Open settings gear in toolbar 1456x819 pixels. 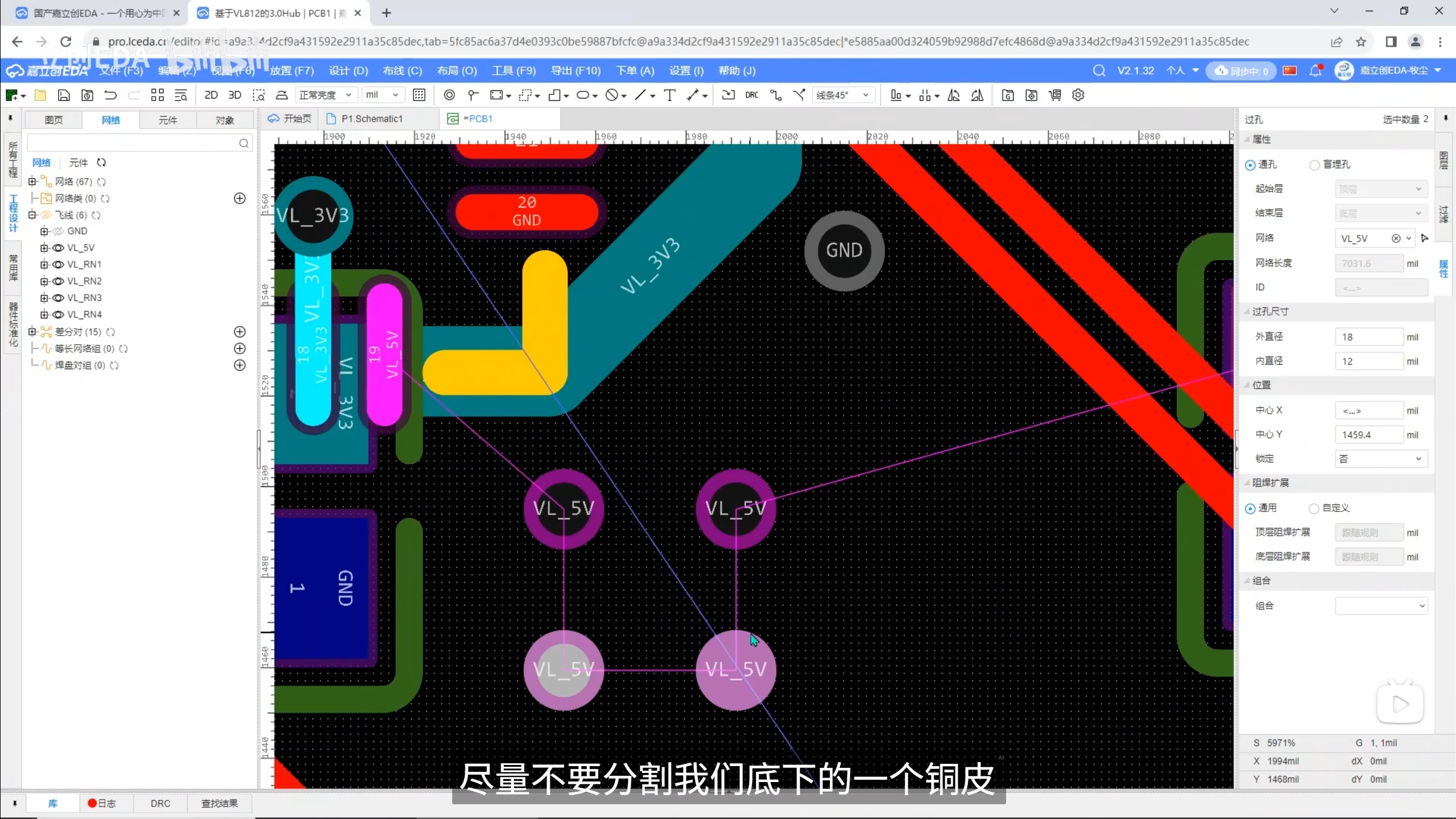(1078, 95)
